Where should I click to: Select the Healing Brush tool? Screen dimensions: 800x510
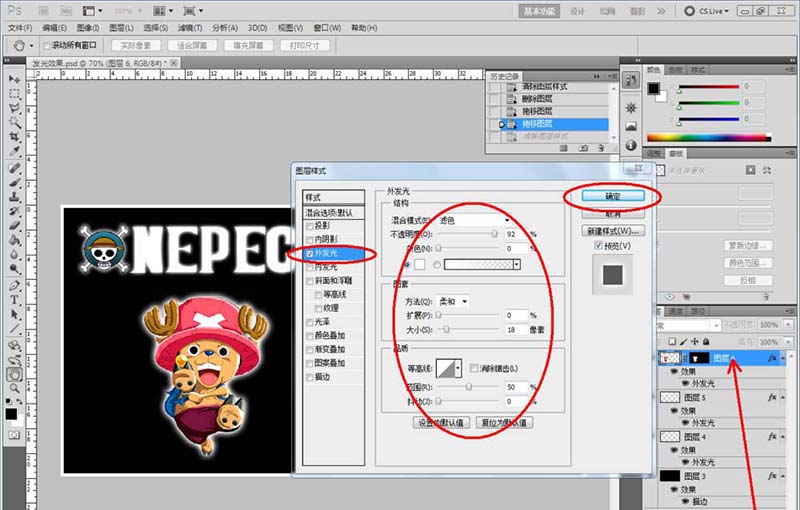[x=14, y=168]
